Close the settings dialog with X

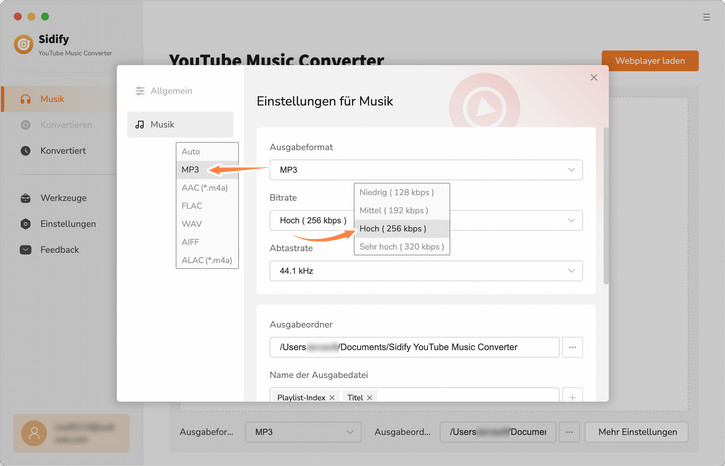tap(594, 78)
